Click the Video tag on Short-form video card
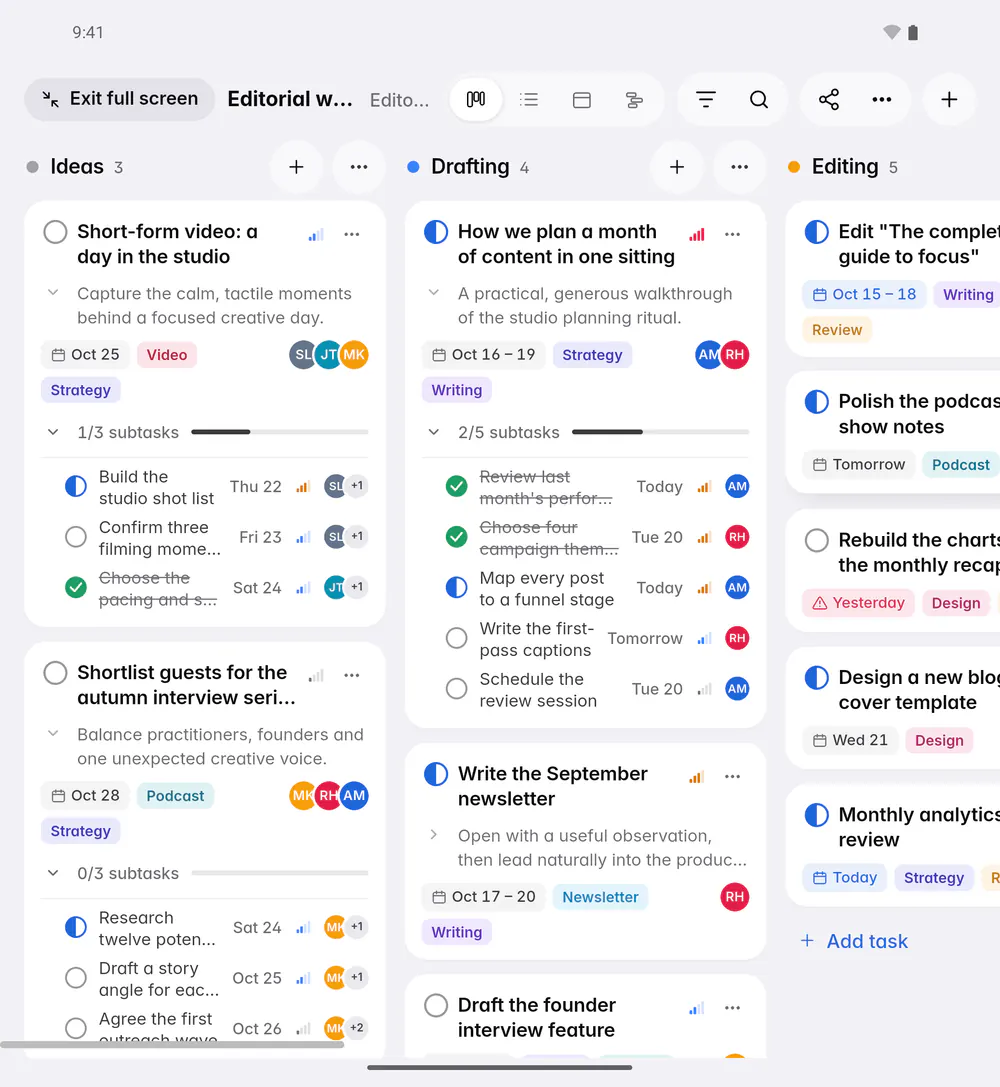Screen dimensions: 1000x1087 [167, 355]
